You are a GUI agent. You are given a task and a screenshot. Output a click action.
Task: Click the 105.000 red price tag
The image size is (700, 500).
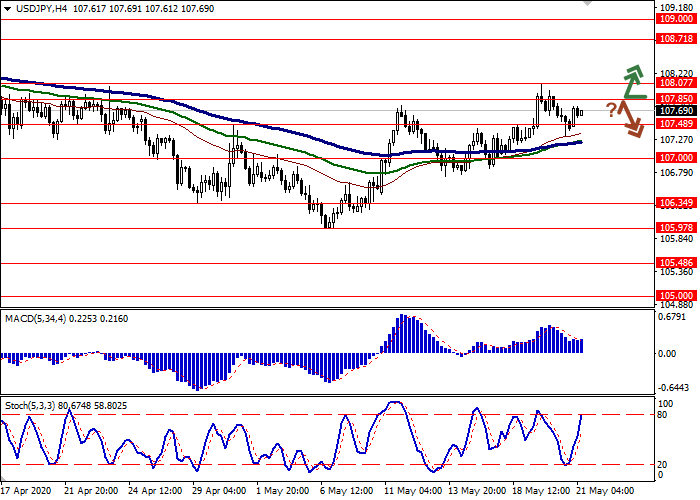675,296
